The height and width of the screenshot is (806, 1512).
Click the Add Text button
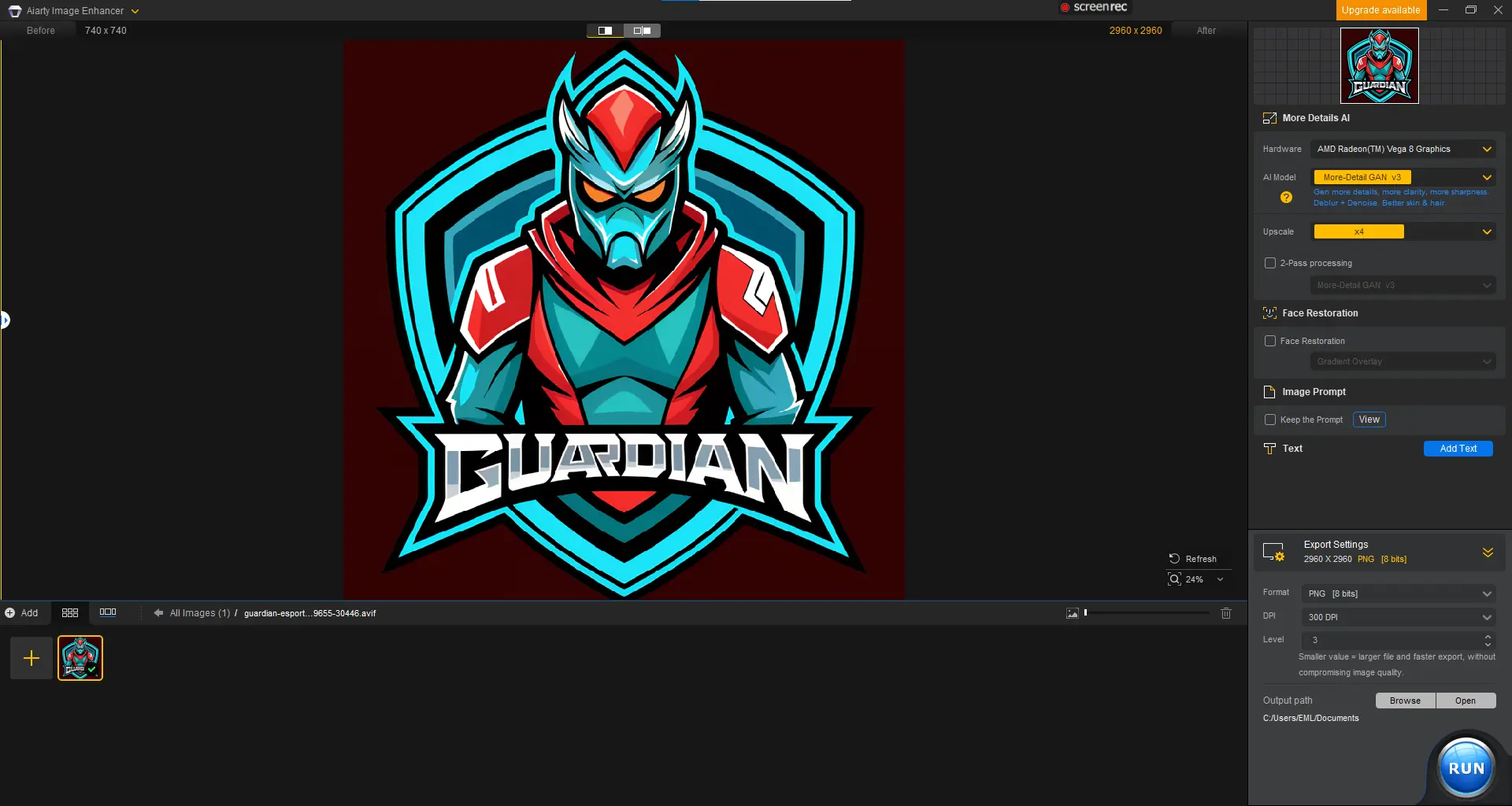[x=1458, y=449]
